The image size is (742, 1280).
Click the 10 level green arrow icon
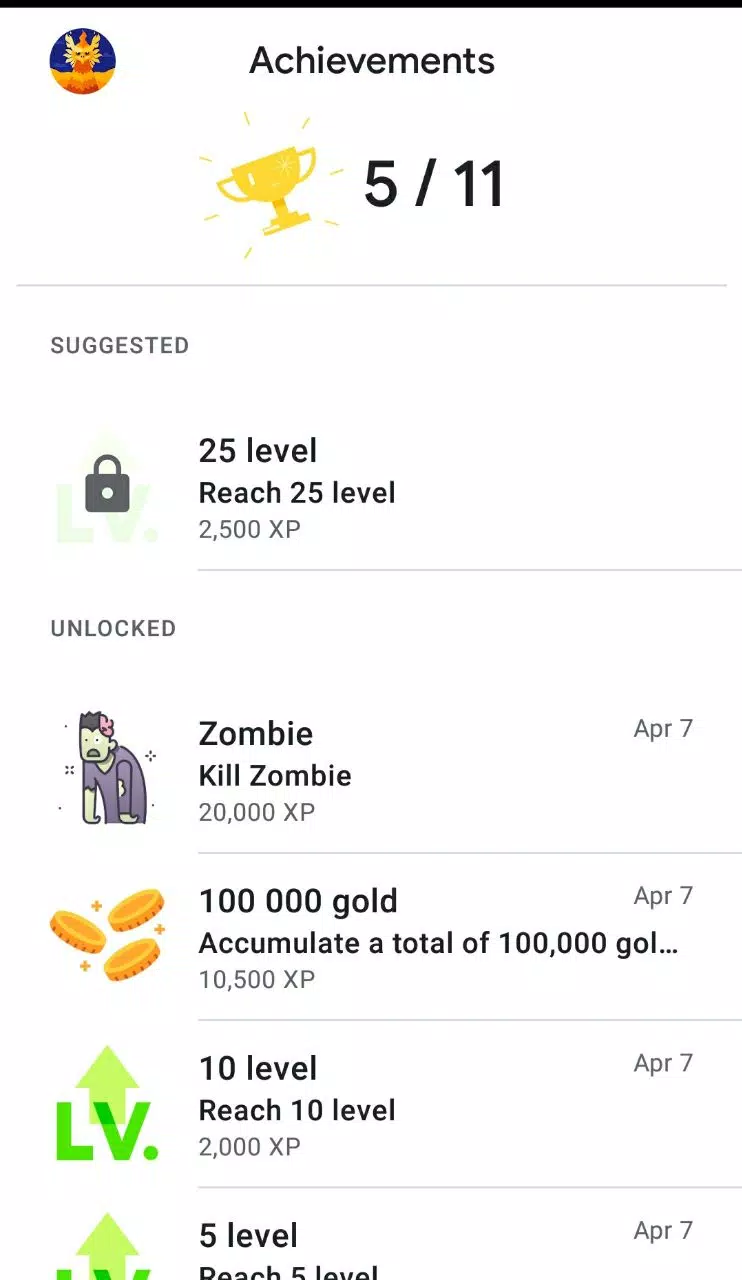tap(107, 1104)
